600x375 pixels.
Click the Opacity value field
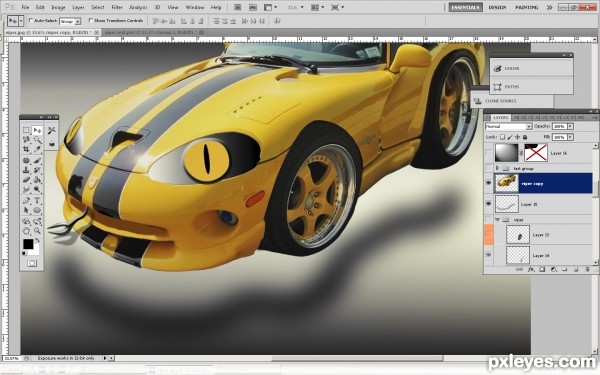pyautogui.click(x=559, y=126)
